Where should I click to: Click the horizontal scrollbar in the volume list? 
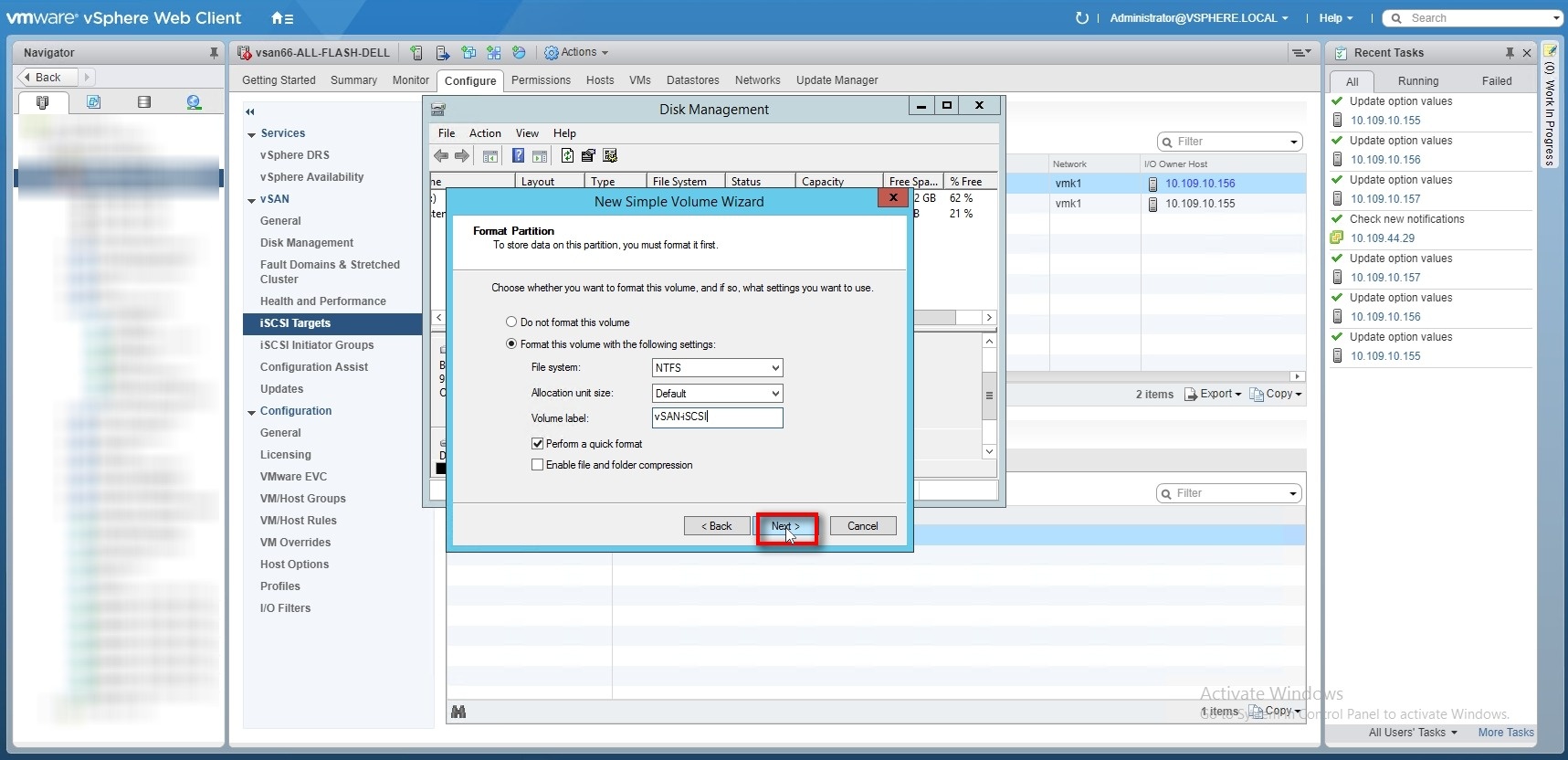pos(934,317)
